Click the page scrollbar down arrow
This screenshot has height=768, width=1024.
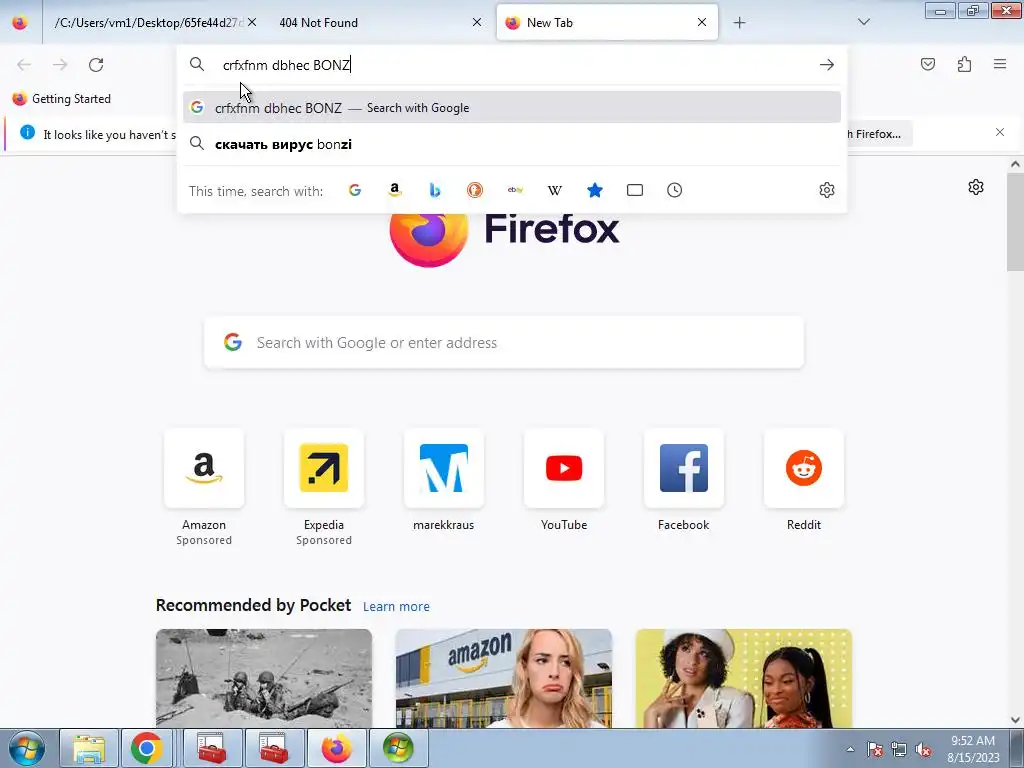(1015, 720)
